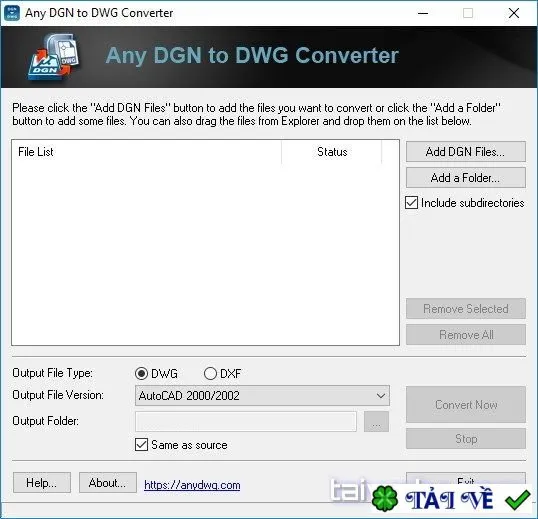Image resolution: width=538 pixels, height=519 pixels.
Task: Select DWG output file type
Action: pos(141,374)
